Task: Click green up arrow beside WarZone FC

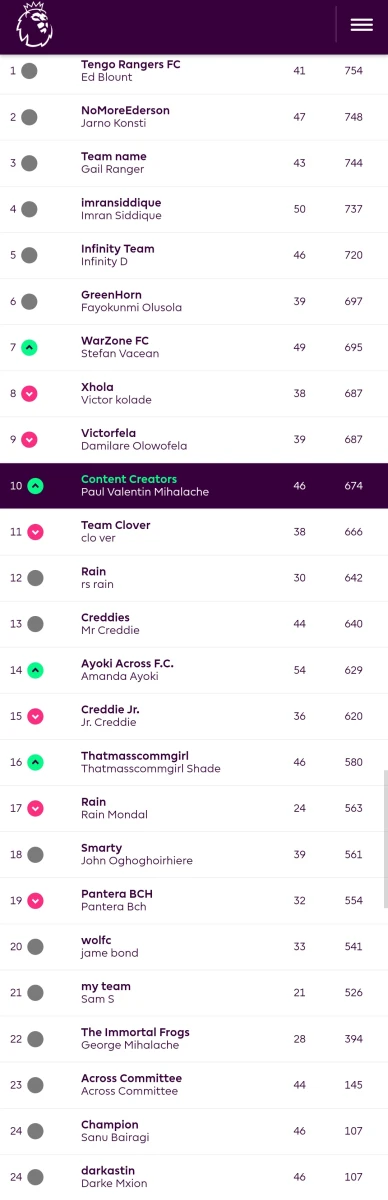Action: (x=30, y=347)
